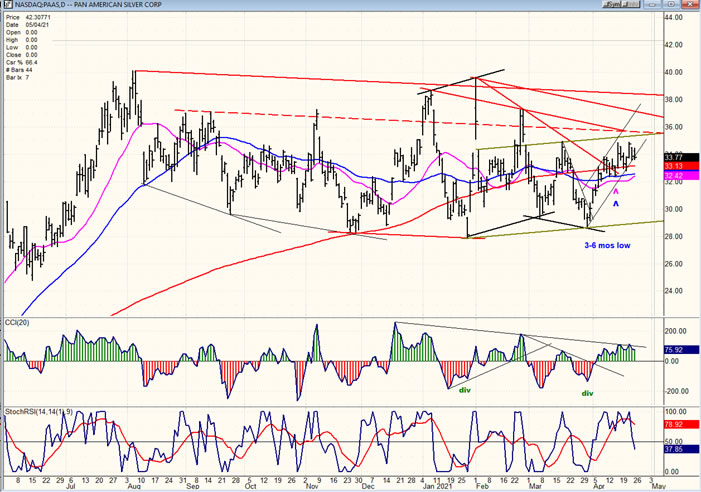The height and width of the screenshot is (492, 701).
Task: Click 'Jan 2021' on the date axis
Action: 437,486
